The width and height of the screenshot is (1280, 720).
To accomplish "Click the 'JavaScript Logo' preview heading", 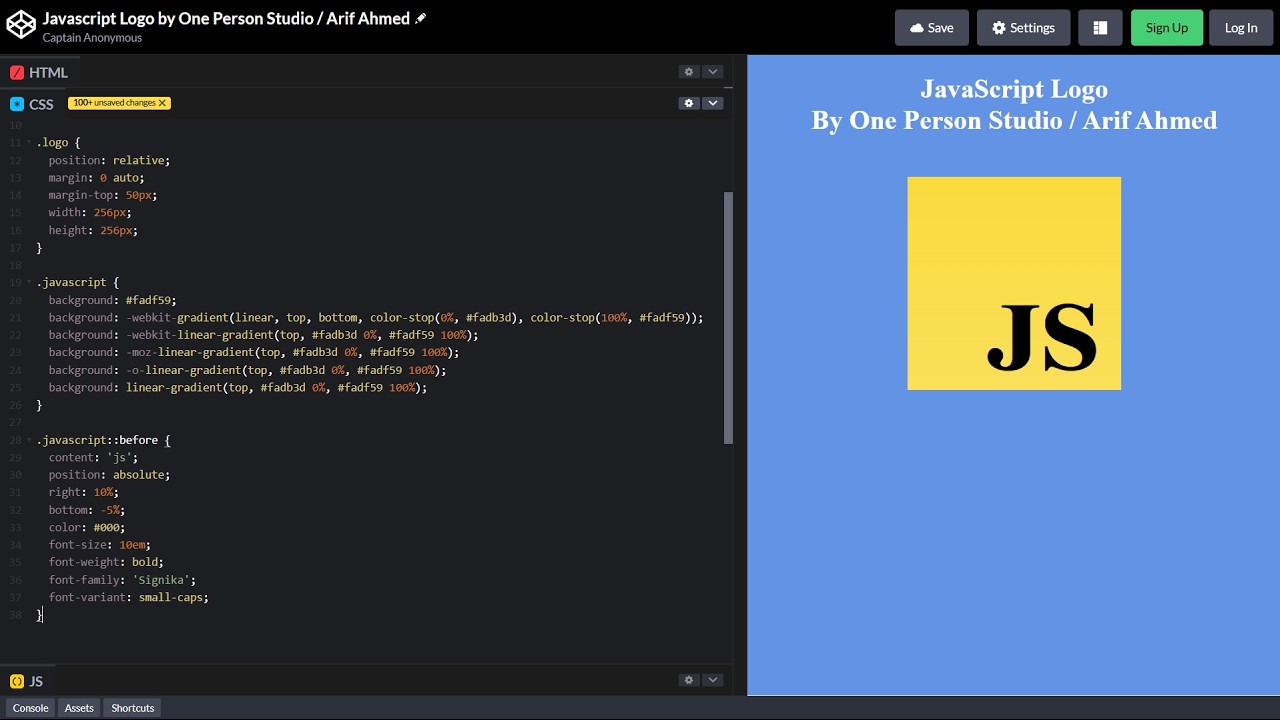I will coord(1014,89).
